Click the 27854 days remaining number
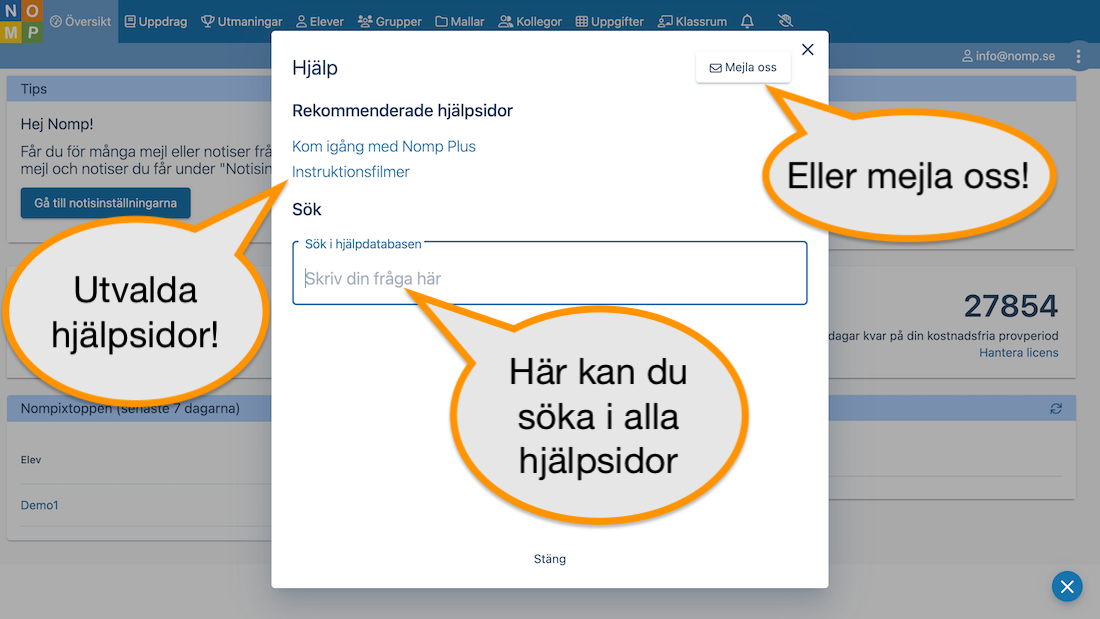This screenshot has height=619, width=1100. tap(1010, 306)
